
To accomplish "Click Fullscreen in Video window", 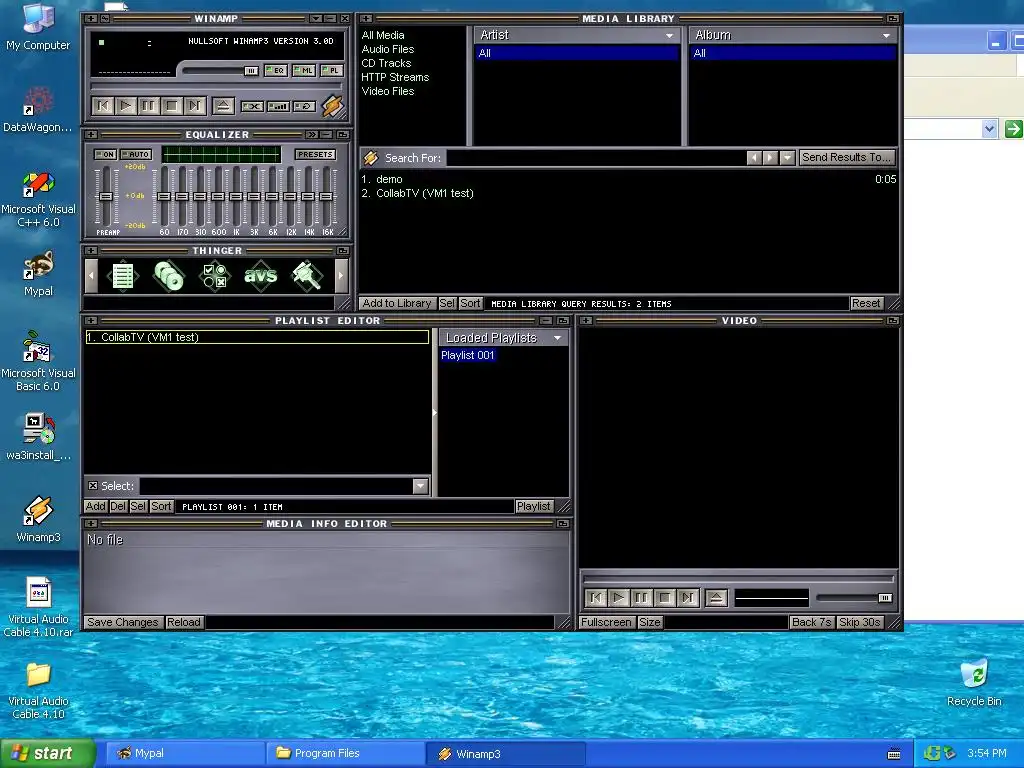I will click(606, 622).
